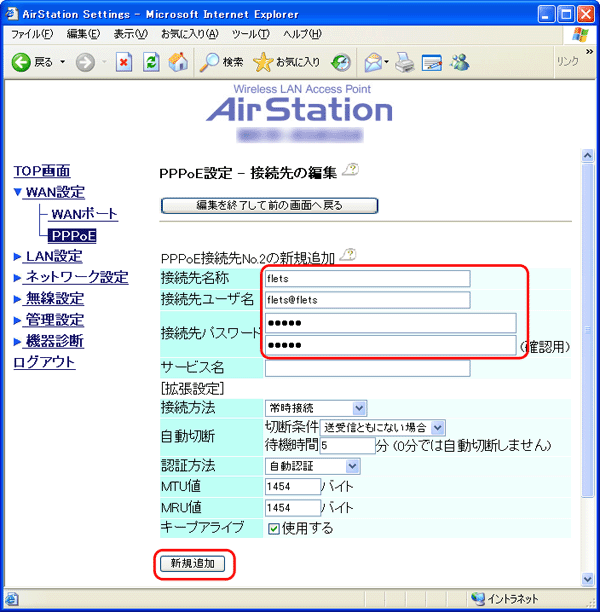Focus the 待機時間 minutes field

pos(347,445)
